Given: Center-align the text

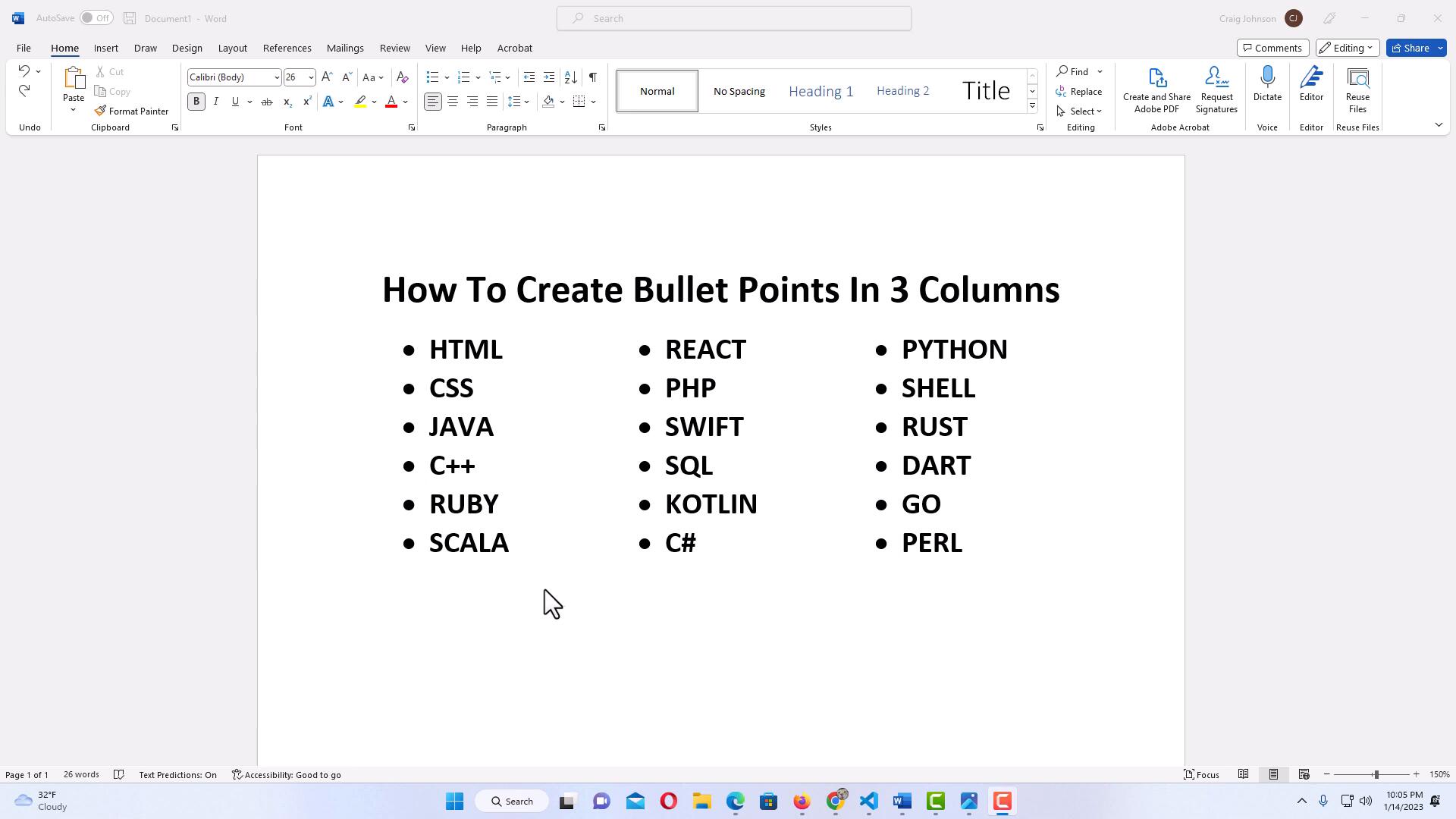Looking at the screenshot, I should coord(453,102).
